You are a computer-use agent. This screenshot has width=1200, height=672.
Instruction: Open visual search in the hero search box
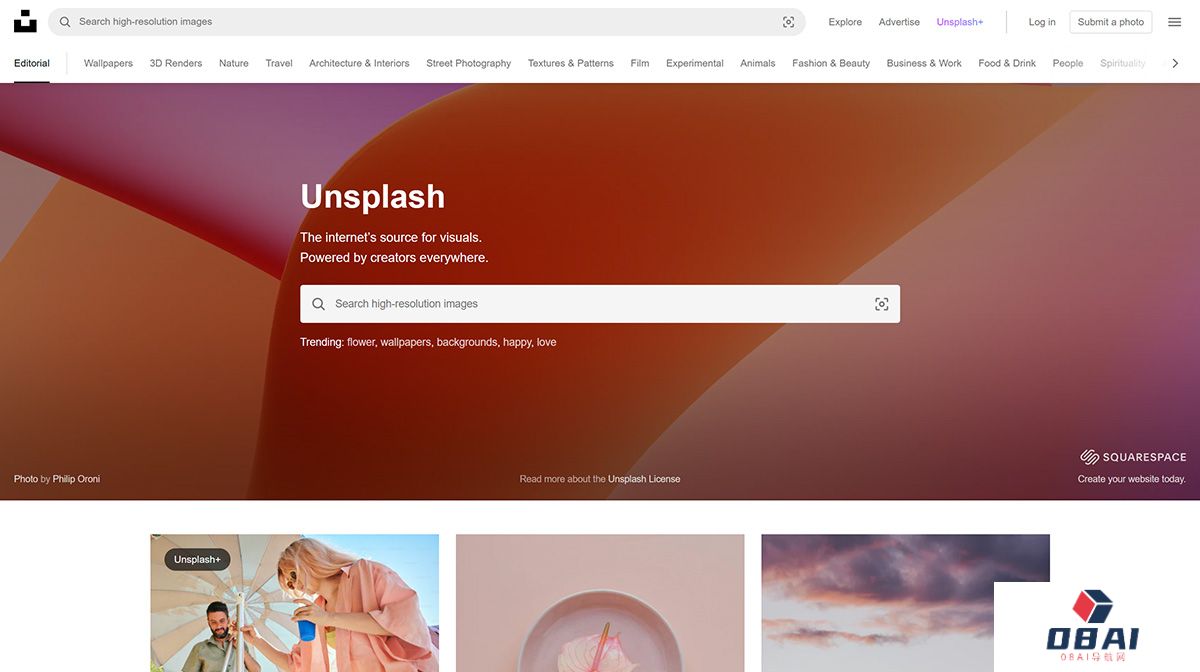(x=881, y=304)
